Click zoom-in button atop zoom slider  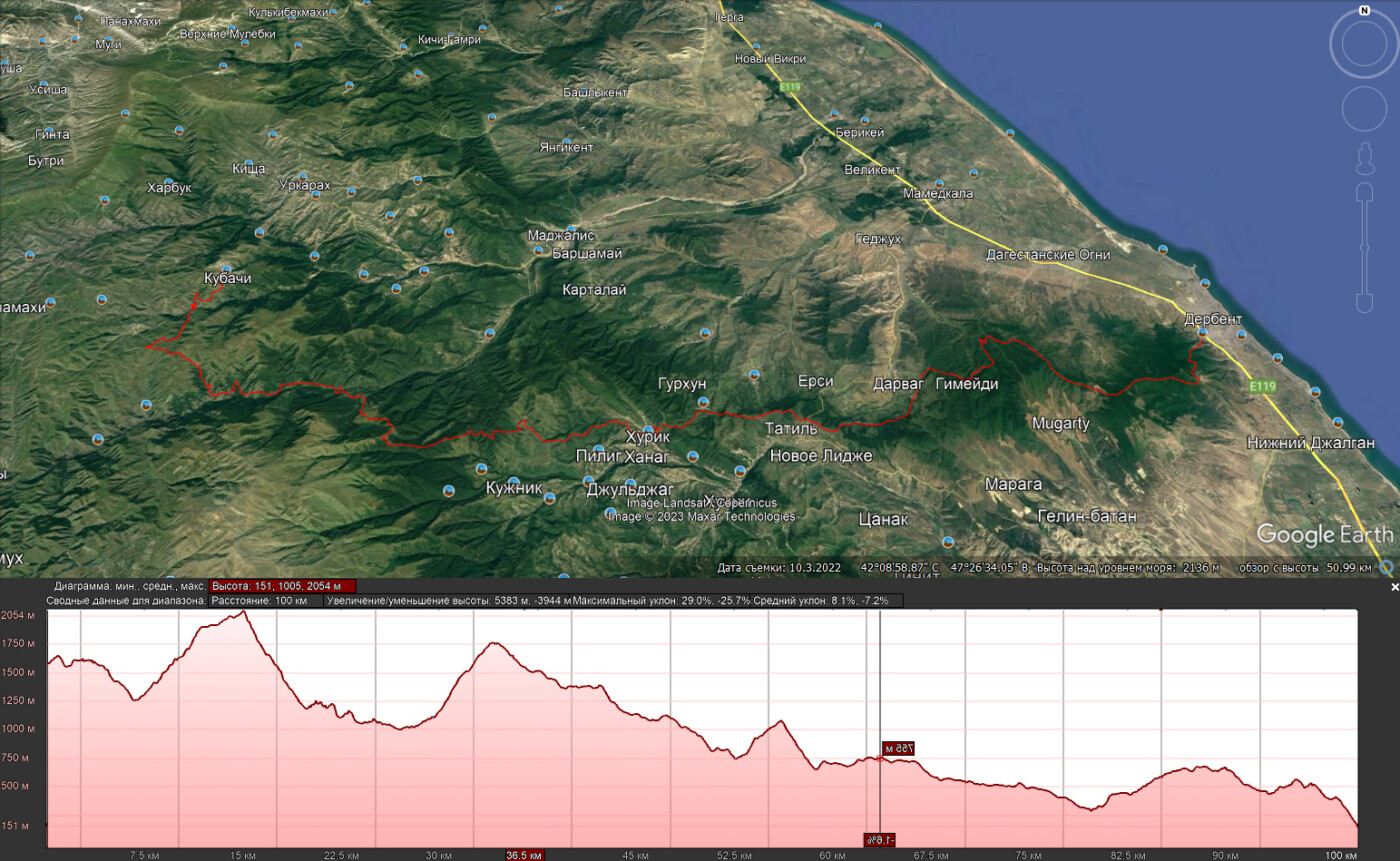tap(1364, 192)
